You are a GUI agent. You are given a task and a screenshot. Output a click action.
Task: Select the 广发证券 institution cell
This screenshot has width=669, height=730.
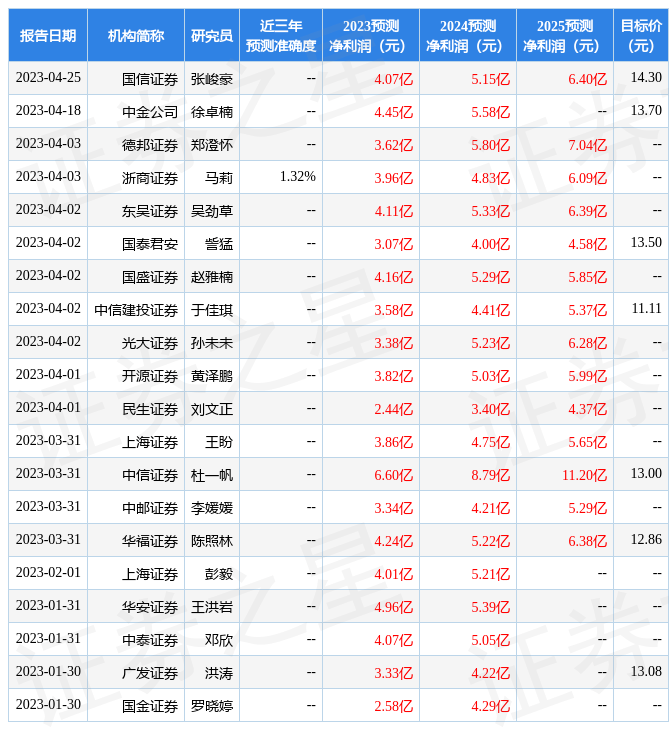[x=150, y=672]
